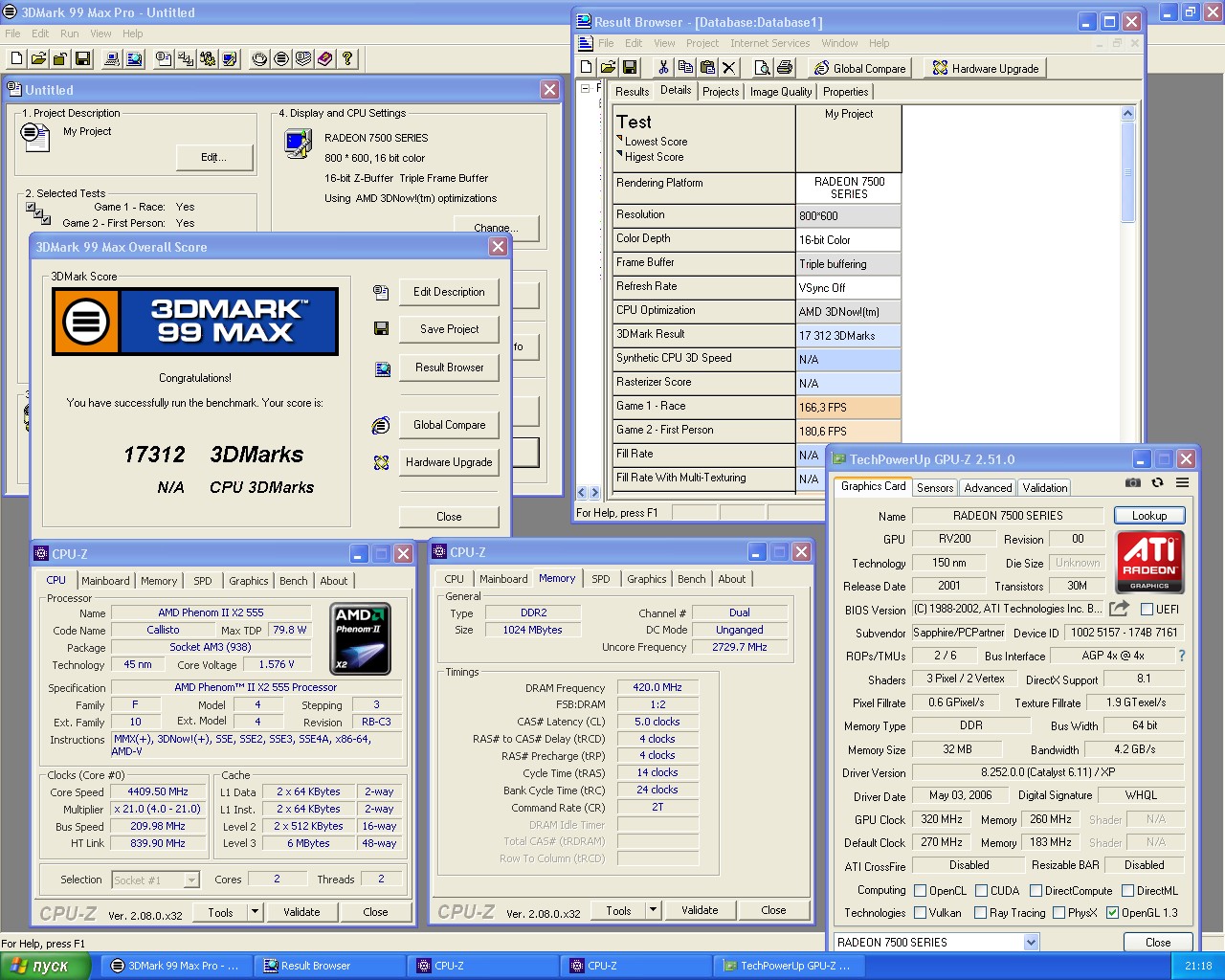This screenshot has height=980, width=1225.
Task: Click Print Preview icon in Result Browser
Action: coord(762,67)
